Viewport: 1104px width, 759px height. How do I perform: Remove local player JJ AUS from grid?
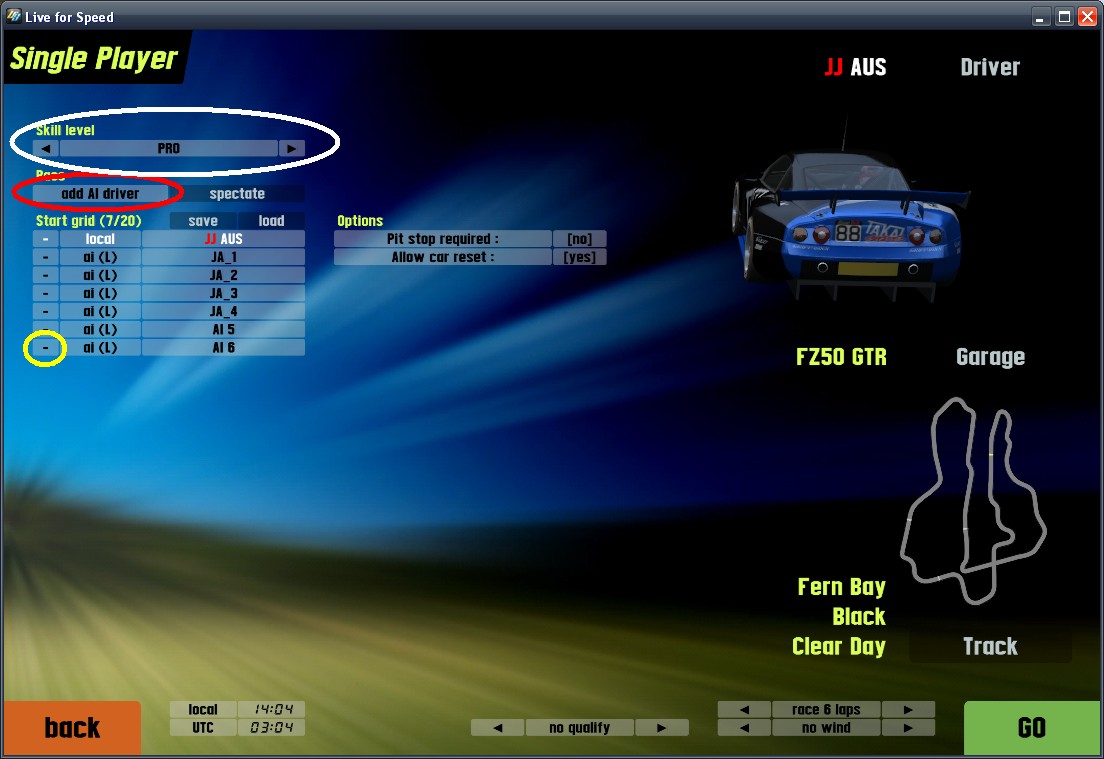(46, 239)
